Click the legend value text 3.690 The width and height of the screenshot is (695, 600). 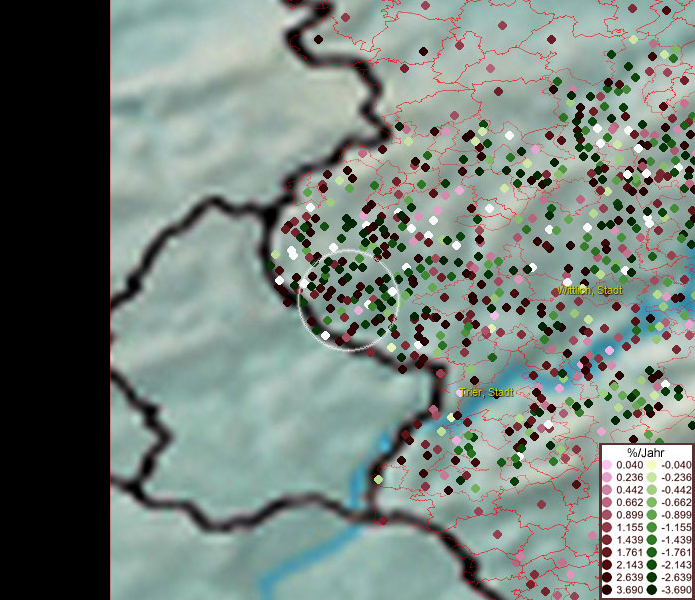tap(629, 590)
